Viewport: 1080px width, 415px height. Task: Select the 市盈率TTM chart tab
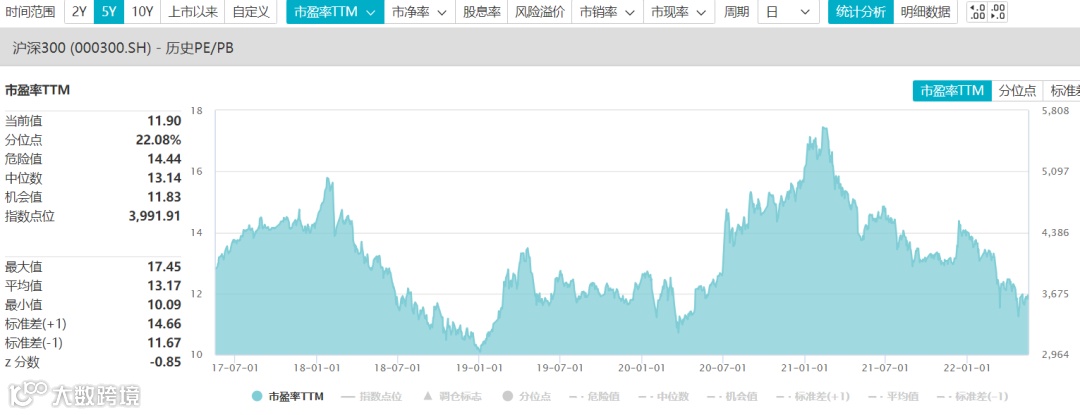952,90
